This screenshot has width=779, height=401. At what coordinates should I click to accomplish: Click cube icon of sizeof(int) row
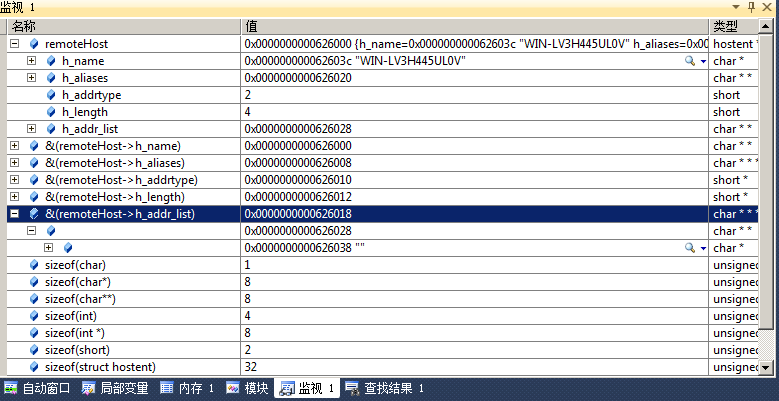[x=34, y=316]
